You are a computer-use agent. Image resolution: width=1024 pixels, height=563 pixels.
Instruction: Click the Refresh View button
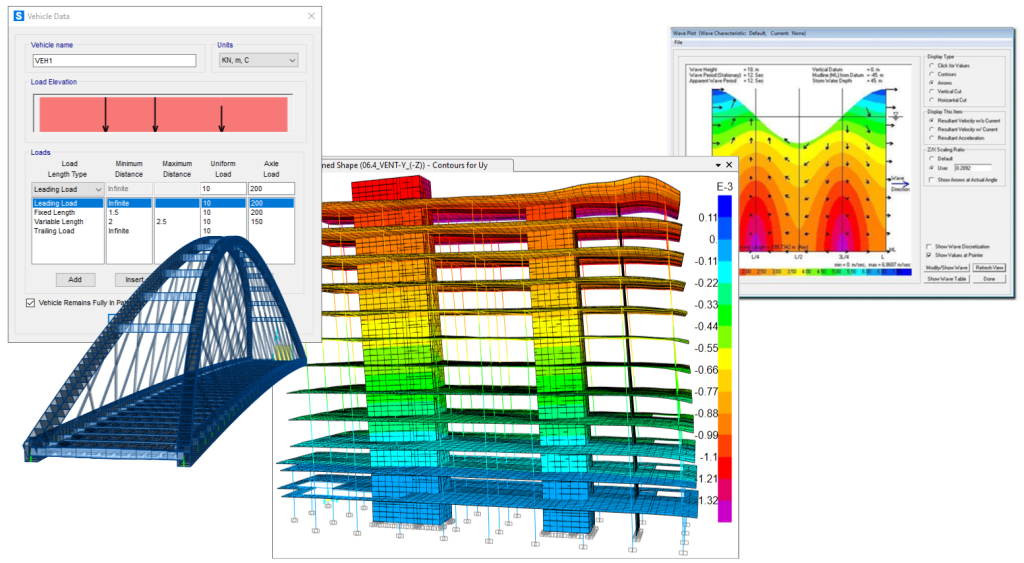989,268
